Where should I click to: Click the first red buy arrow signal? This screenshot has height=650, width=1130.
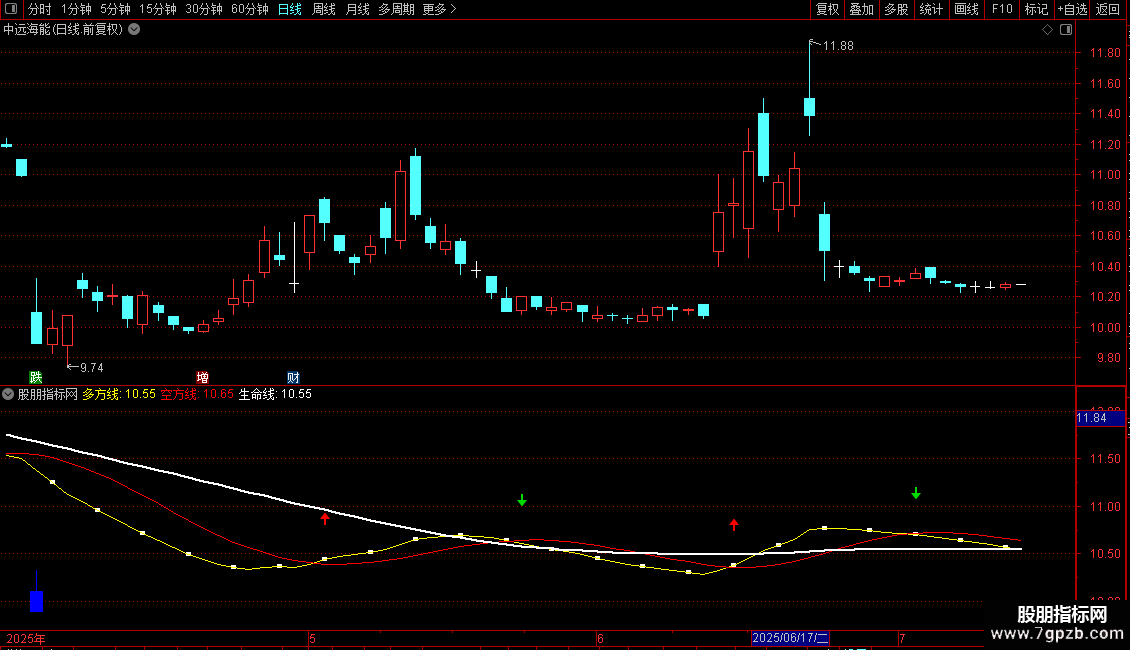point(325,518)
